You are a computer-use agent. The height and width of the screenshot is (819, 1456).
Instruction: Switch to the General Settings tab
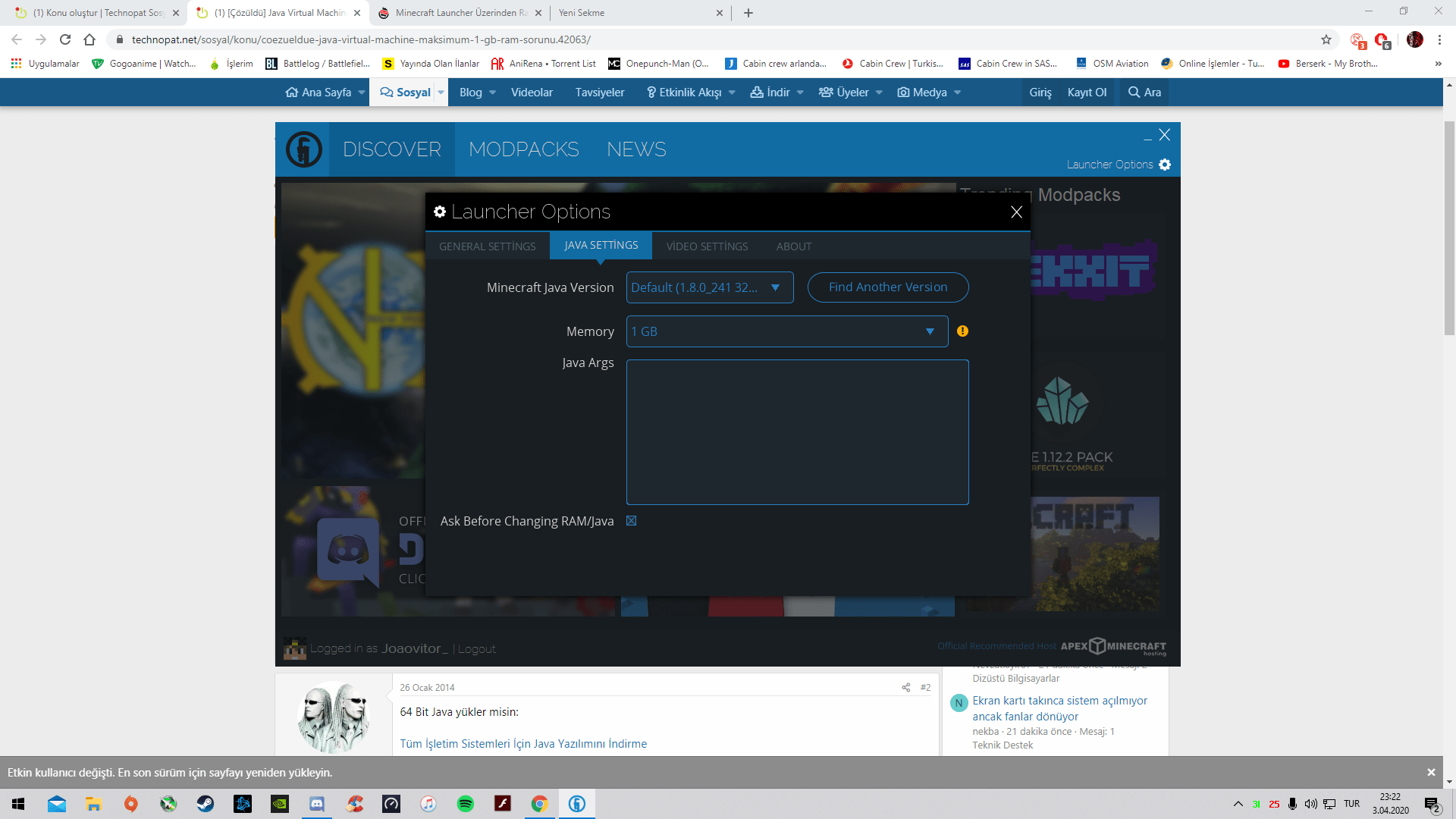(487, 246)
